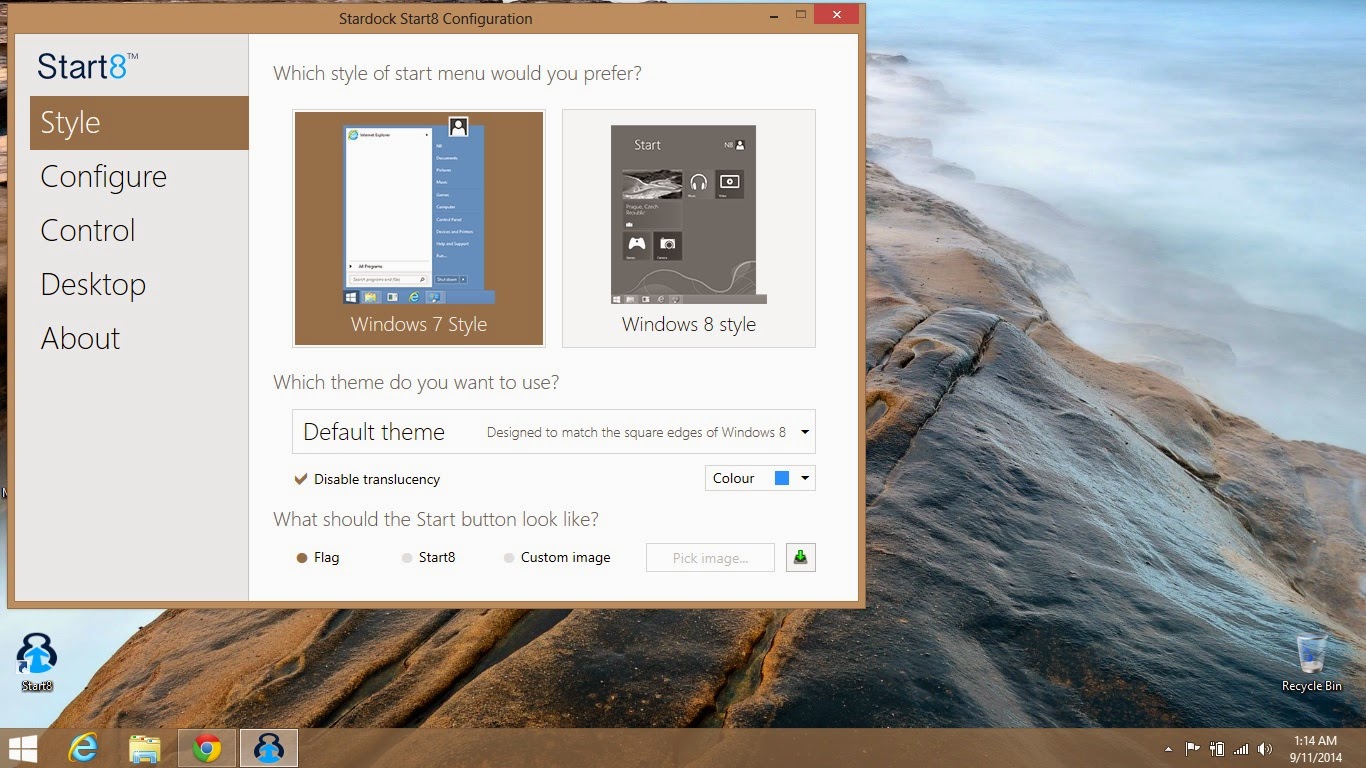Open the Start8 shortcut on the desktop
The image size is (1366, 768).
[37, 662]
